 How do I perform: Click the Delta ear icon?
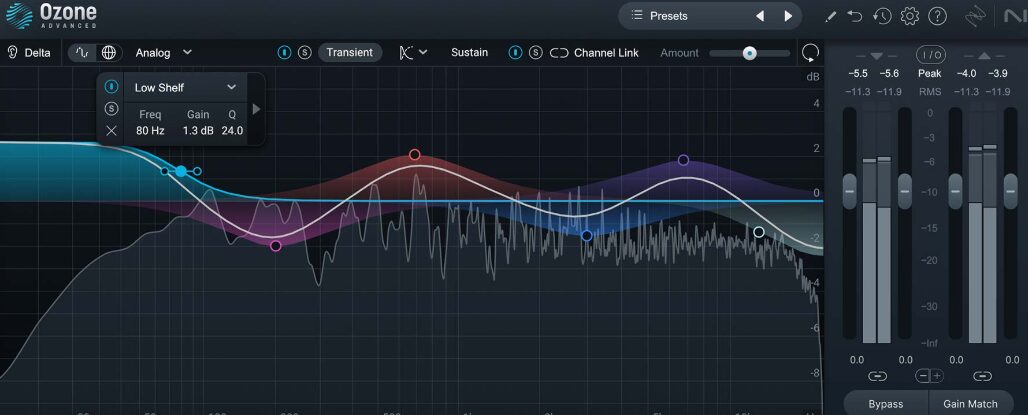(14, 52)
